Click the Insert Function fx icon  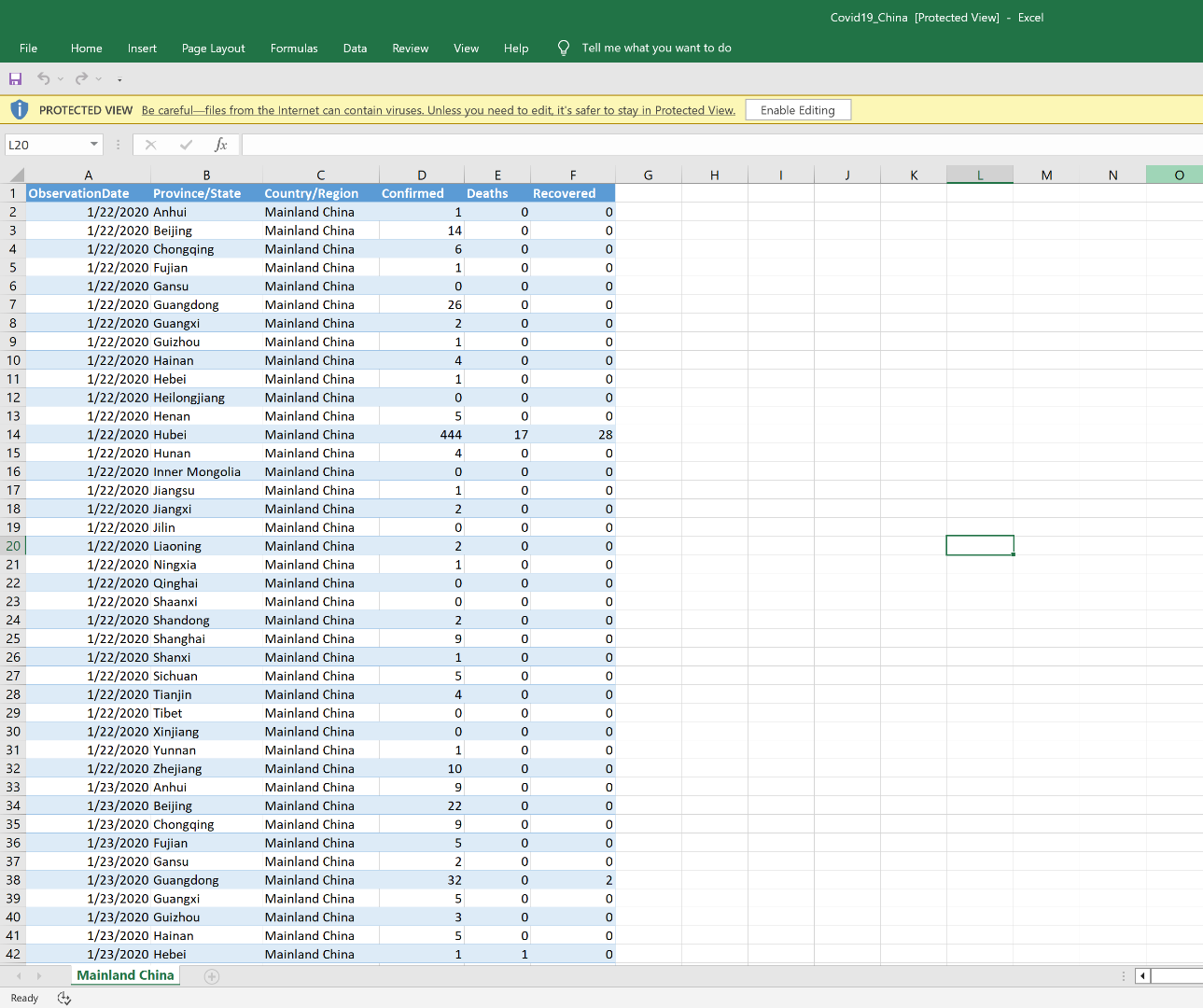click(x=221, y=145)
